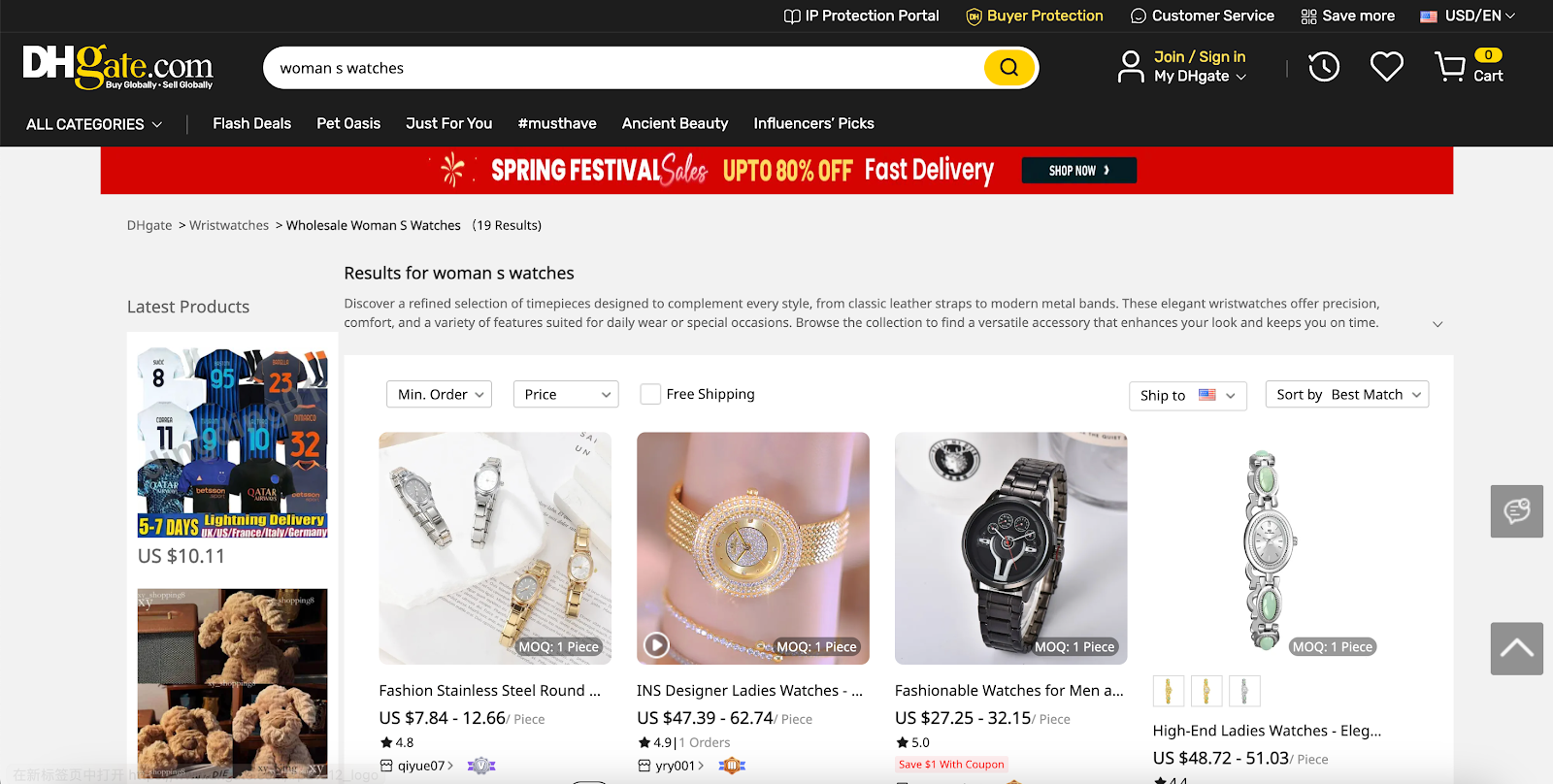1553x784 pixels.
Task: Open the Price filter dropdown
Action: point(566,394)
